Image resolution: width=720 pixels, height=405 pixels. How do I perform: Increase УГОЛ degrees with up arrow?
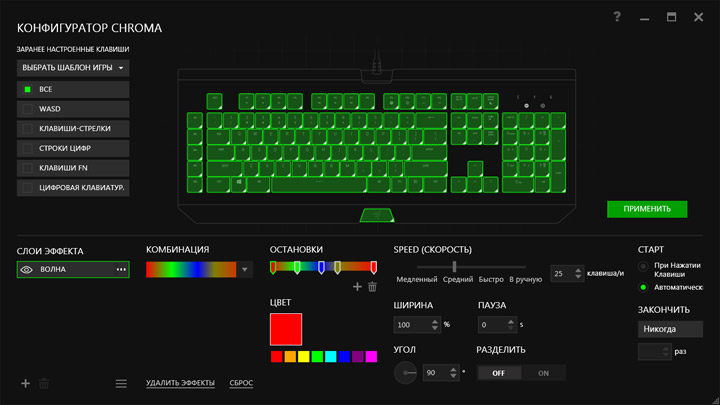point(453,369)
